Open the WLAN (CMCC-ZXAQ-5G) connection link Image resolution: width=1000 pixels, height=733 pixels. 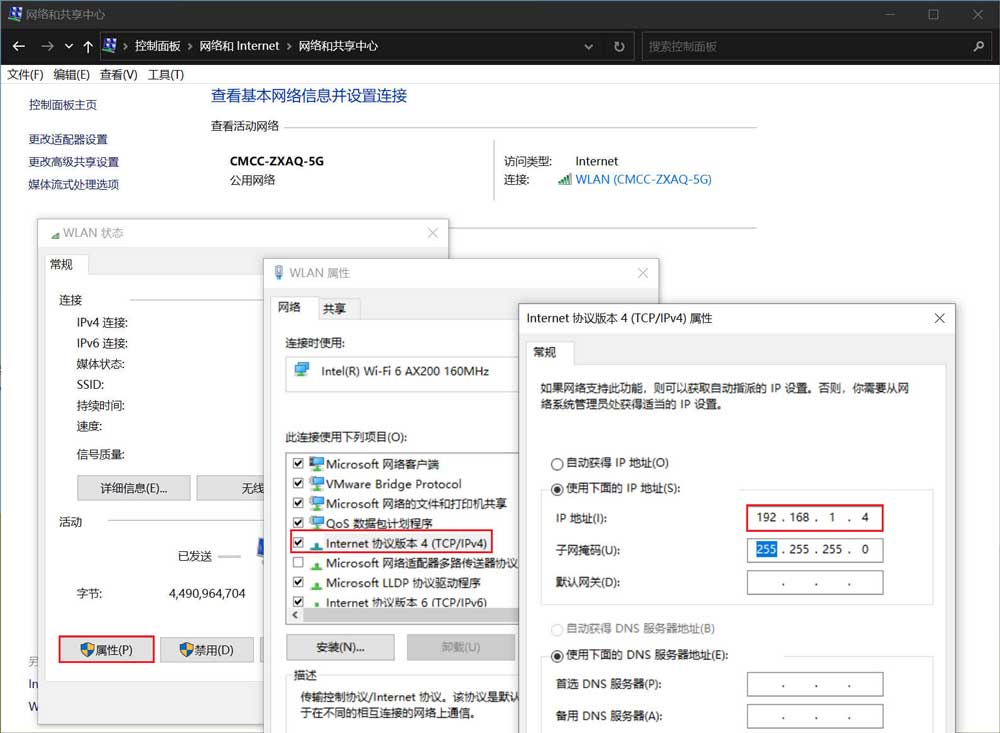(x=643, y=179)
